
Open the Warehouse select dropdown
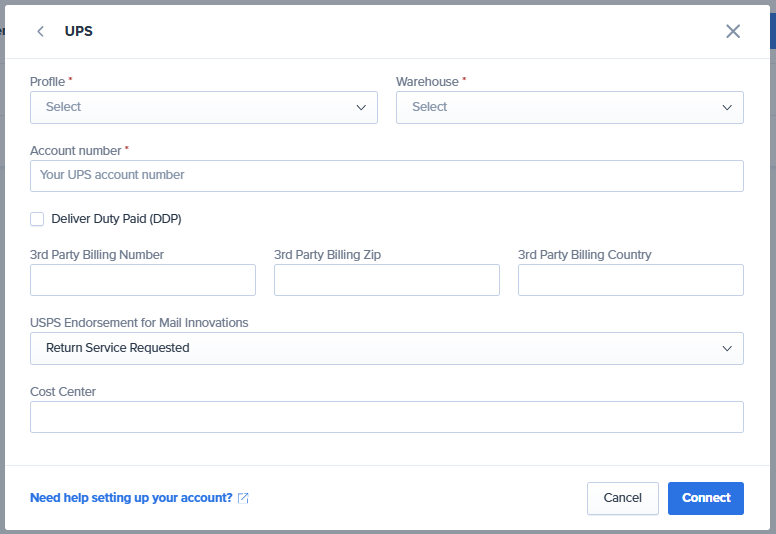click(x=556, y=108)
